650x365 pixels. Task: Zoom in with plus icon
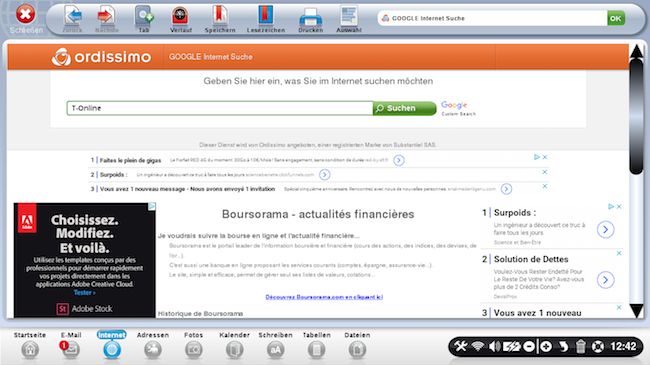(546, 346)
